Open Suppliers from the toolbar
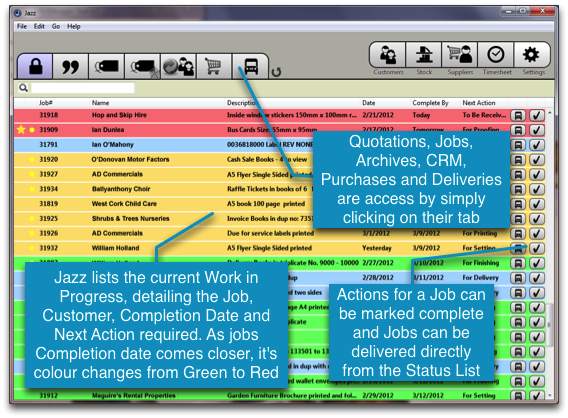Image resolution: width=568 pixels, height=418 pixels. [460, 55]
